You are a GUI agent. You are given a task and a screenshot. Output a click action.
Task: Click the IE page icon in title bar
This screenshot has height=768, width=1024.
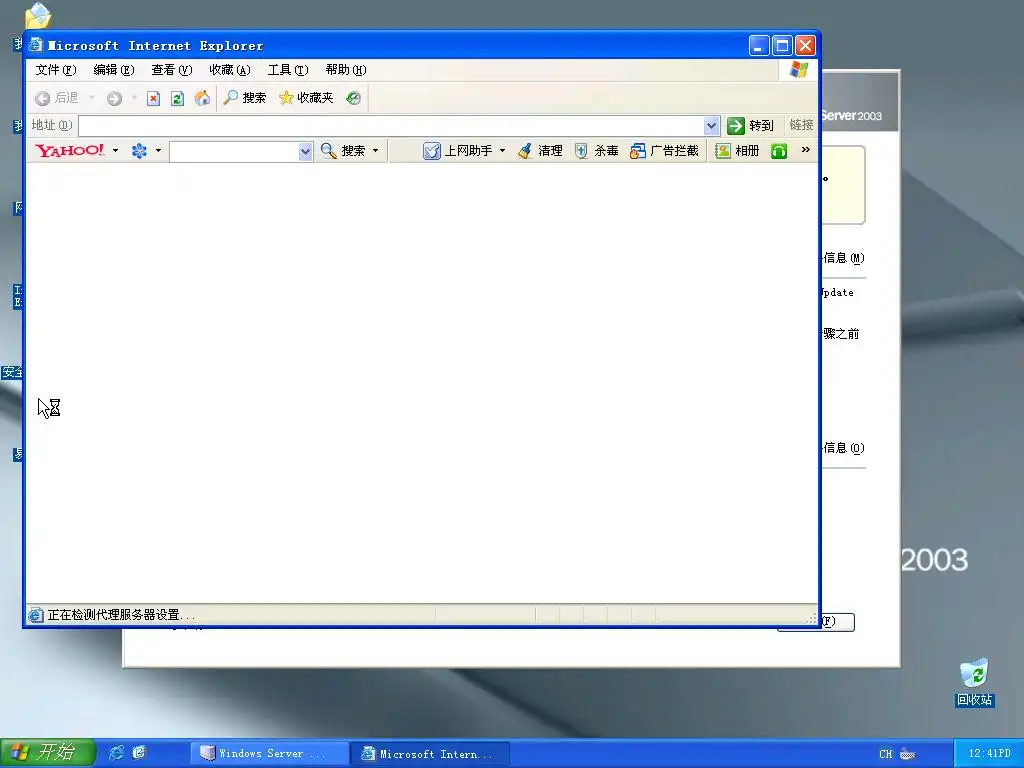pyautogui.click(x=36, y=45)
